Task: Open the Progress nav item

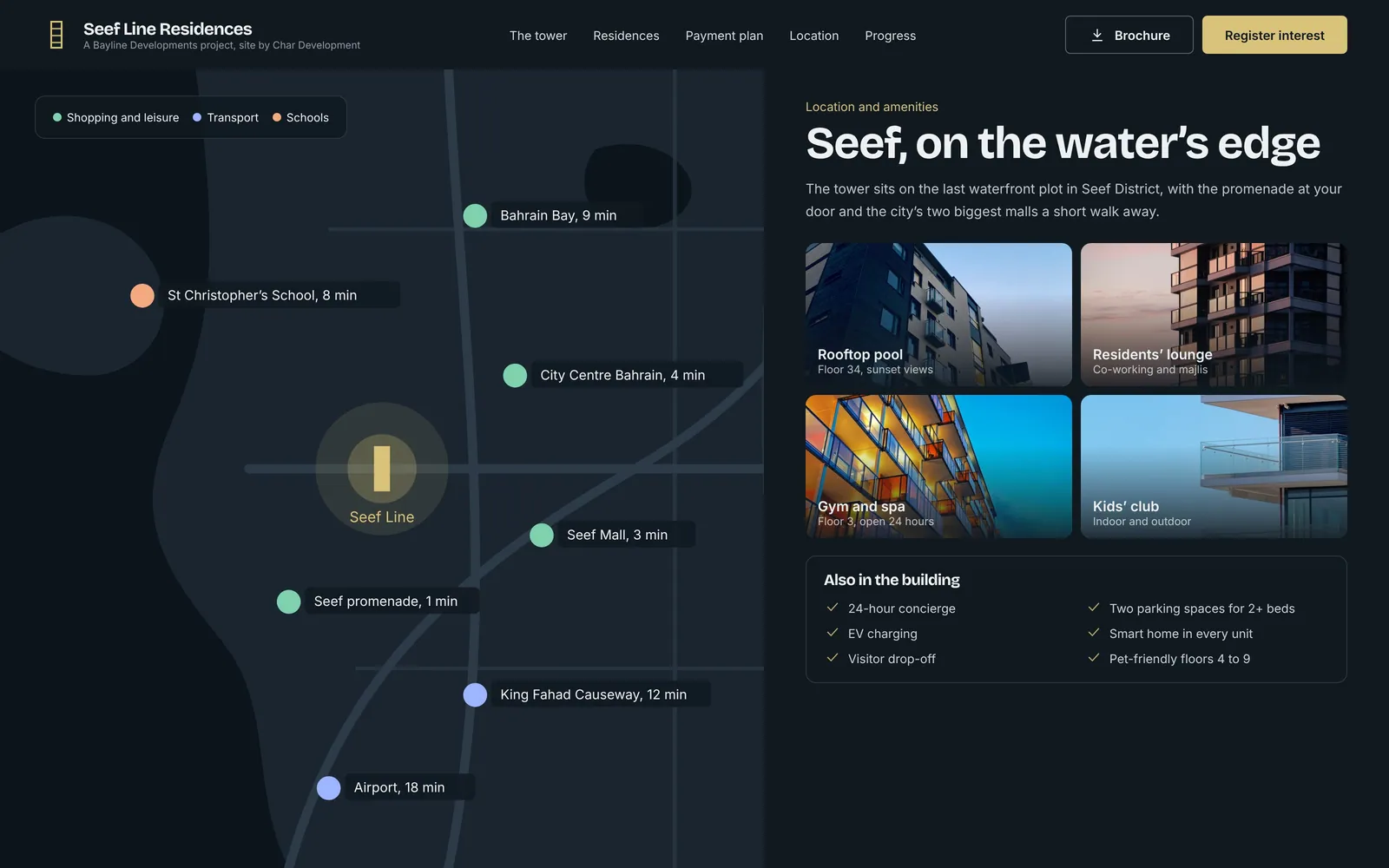Action: [890, 36]
